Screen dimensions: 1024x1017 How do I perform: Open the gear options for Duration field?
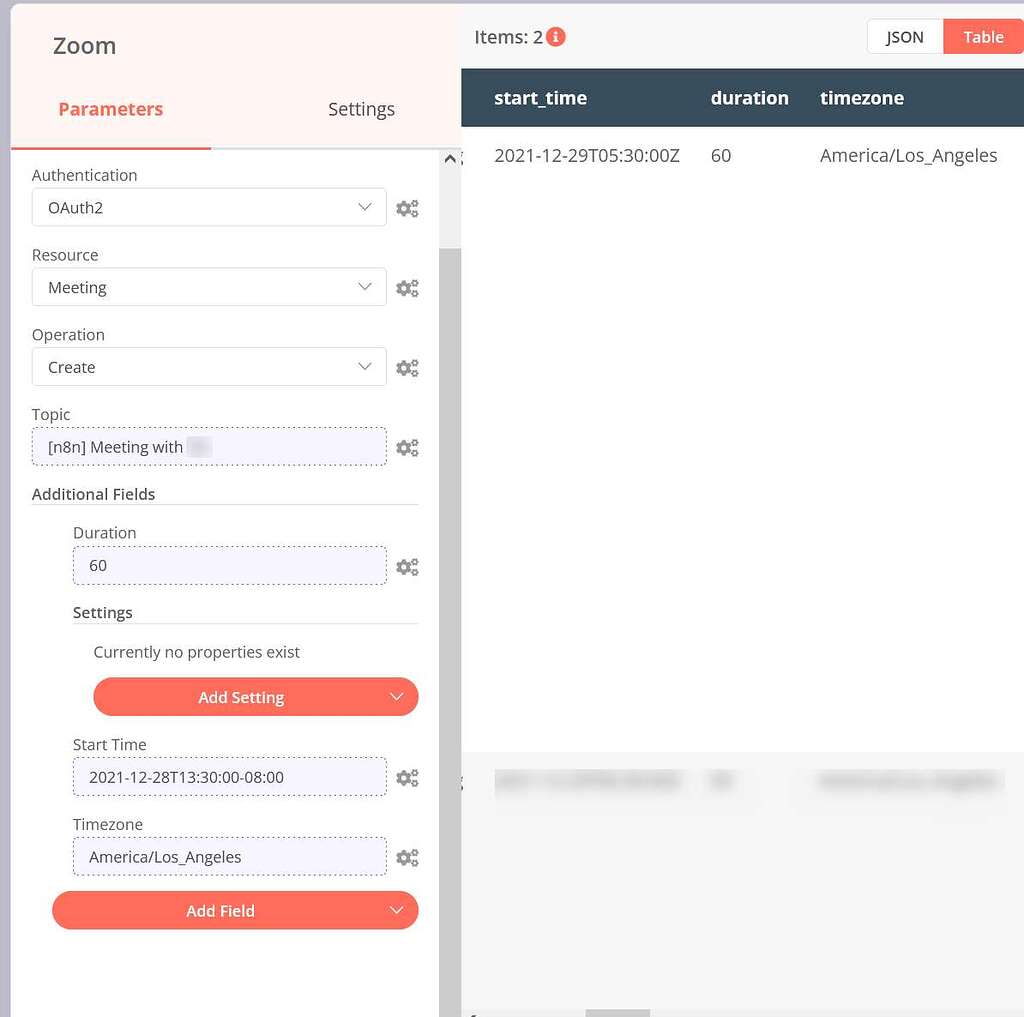pos(408,566)
